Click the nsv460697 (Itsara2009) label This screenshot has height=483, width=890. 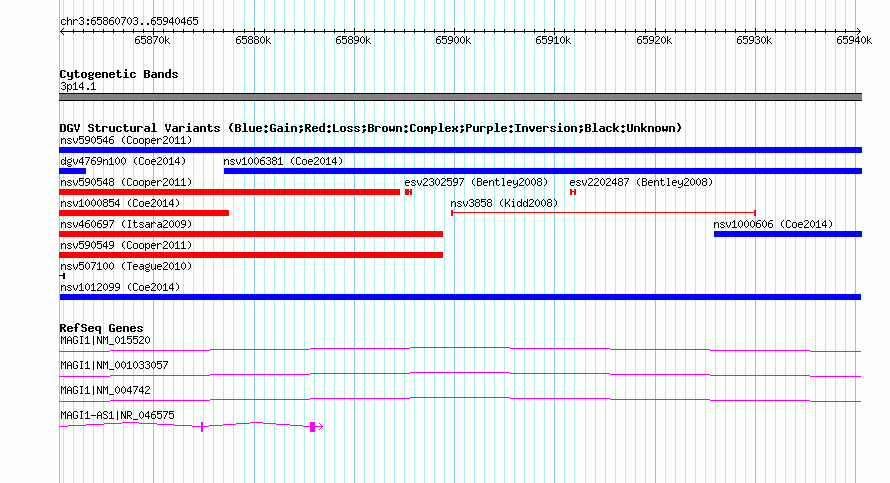(126, 224)
